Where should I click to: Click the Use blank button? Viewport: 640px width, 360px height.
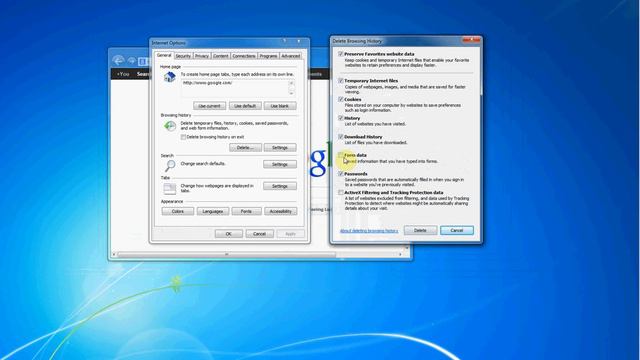click(280, 106)
